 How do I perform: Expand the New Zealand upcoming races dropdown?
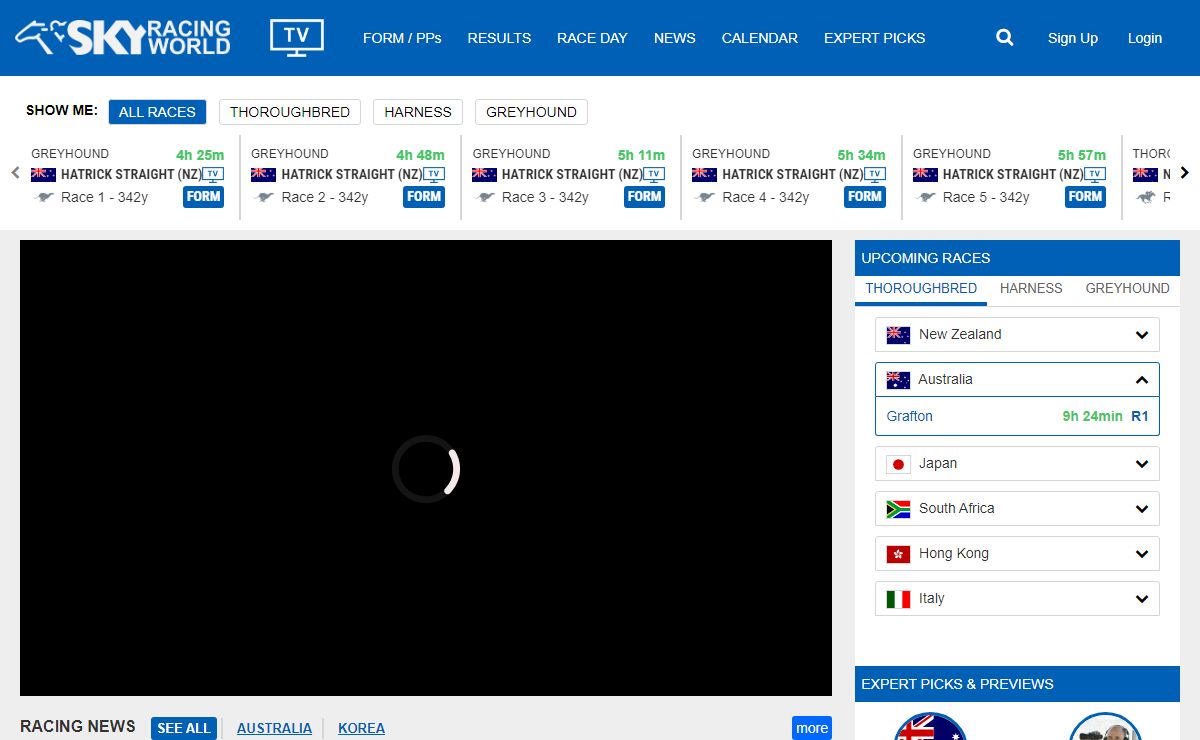tap(1017, 335)
